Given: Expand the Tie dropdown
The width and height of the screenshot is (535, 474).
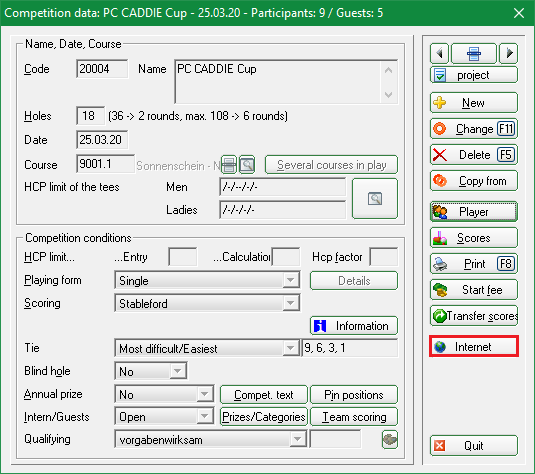Looking at the screenshot, I should tap(291, 348).
